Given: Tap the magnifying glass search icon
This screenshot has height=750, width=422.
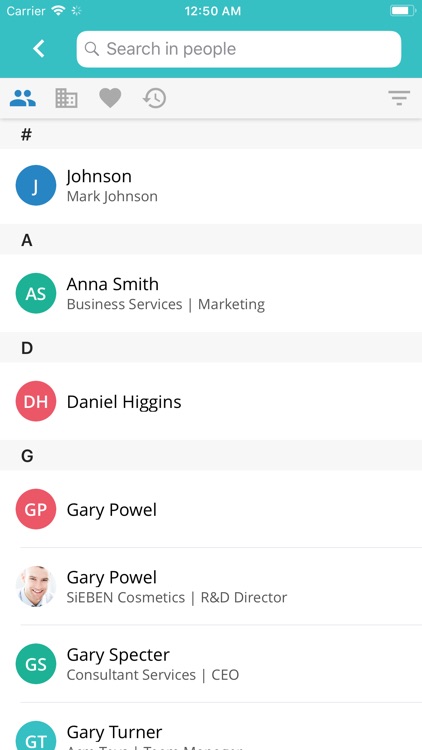Looking at the screenshot, I should (x=91, y=49).
